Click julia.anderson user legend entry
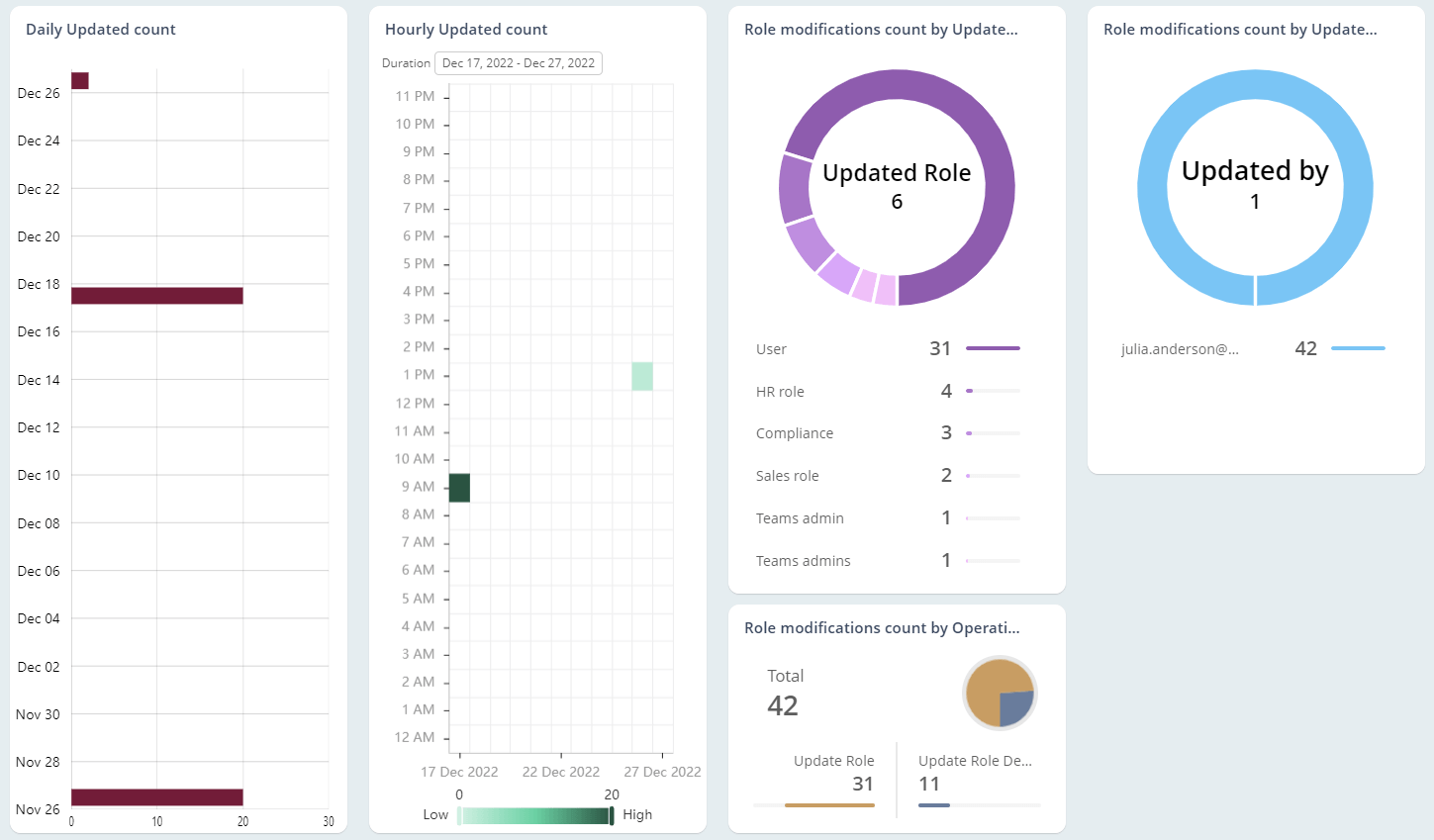The width and height of the screenshot is (1434, 840). click(1180, 349)
